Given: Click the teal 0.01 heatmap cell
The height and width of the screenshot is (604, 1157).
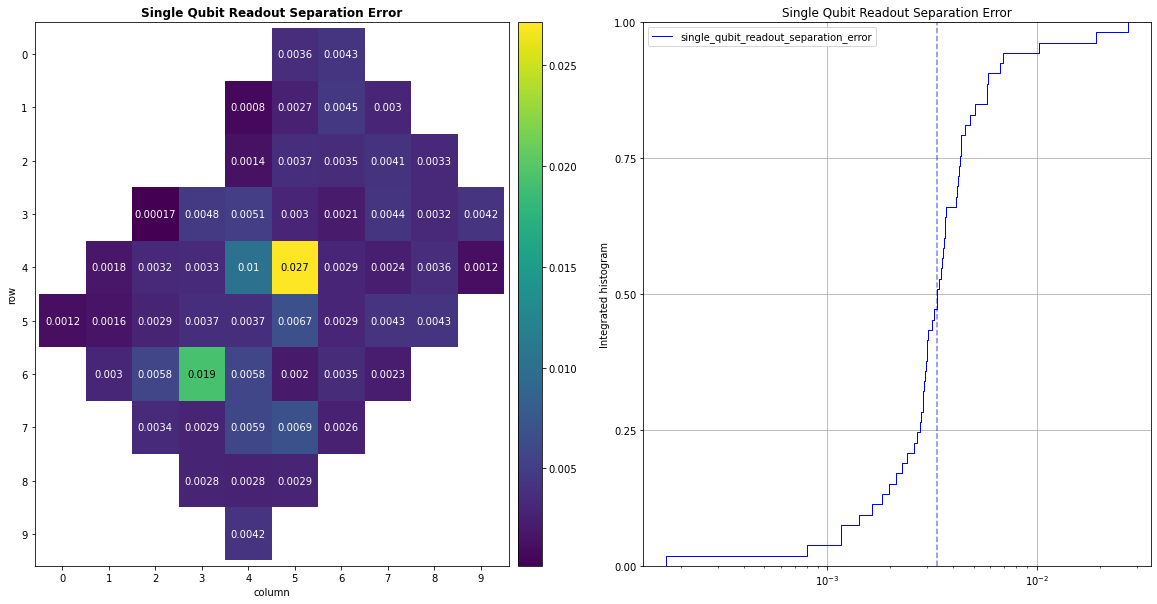Looking at the screenshot, I should point(248,268).
